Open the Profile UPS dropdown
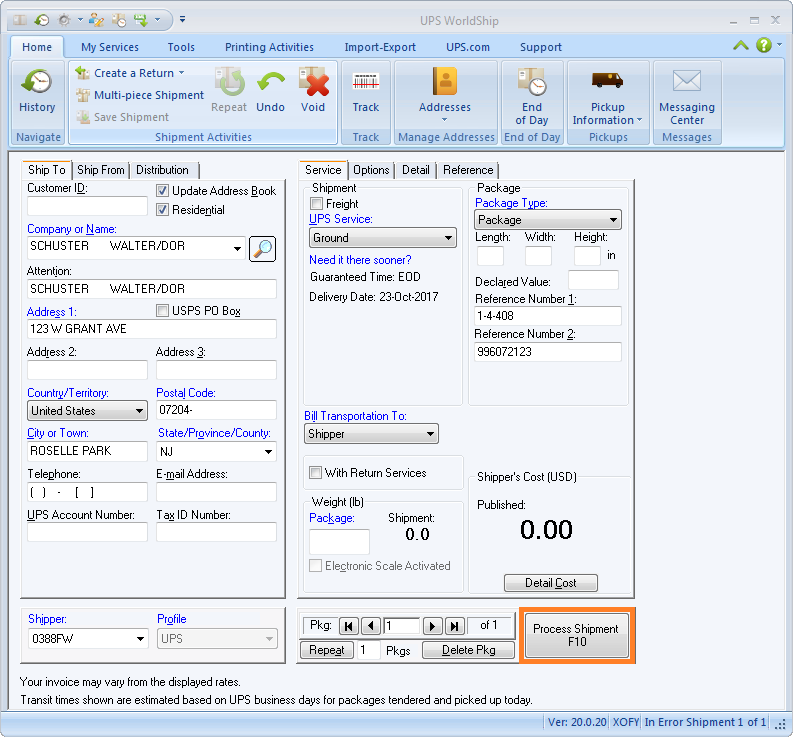 tap(217, 639)
